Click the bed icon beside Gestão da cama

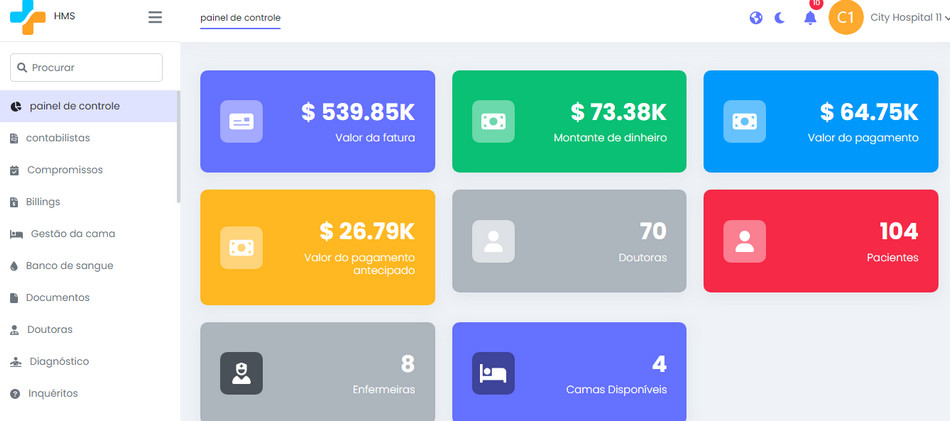pos(16,234)
